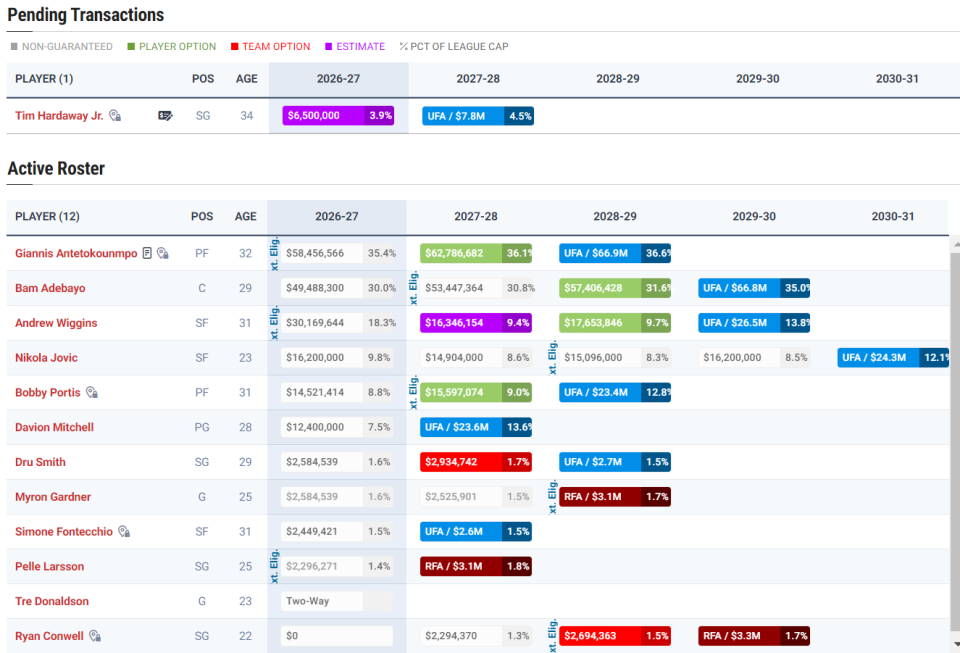Click Giannis's UFA / $66.9M cell
This screenshot has height=653, width=960.
(x=615, y=253)
